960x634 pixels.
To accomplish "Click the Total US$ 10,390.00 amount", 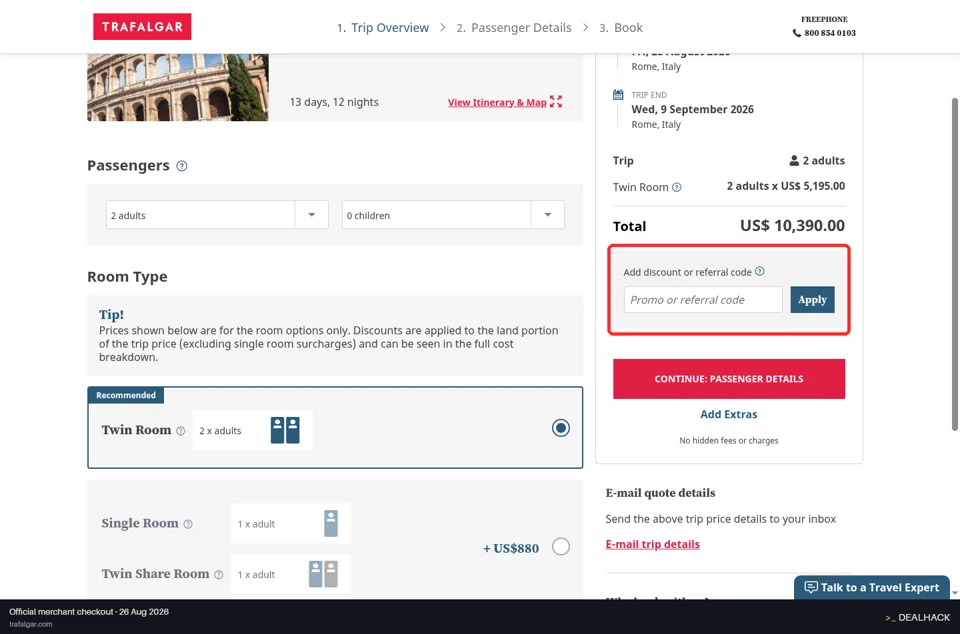I will (792, 226).
